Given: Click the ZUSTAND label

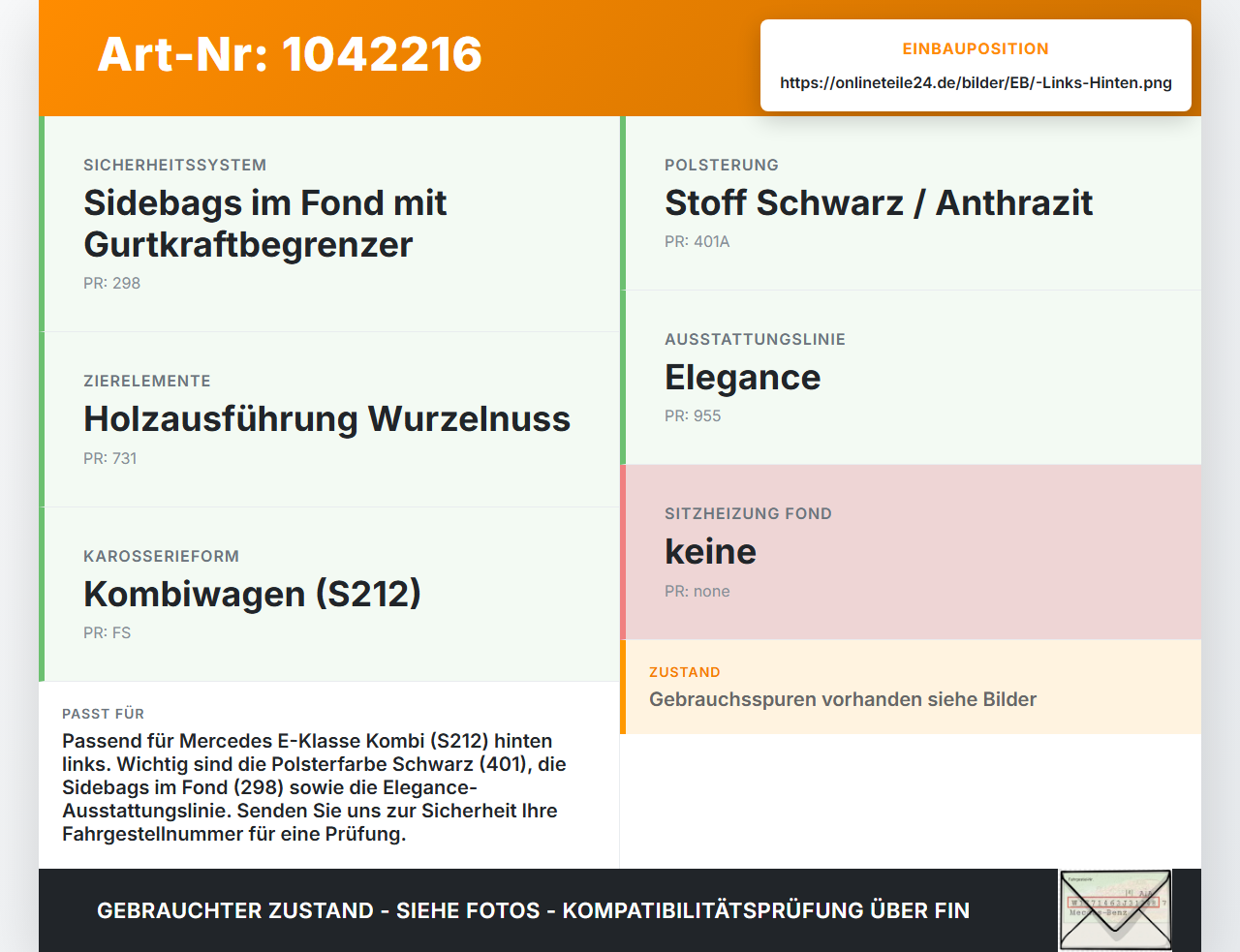Looking at the screenshot, I should (684, 672).
